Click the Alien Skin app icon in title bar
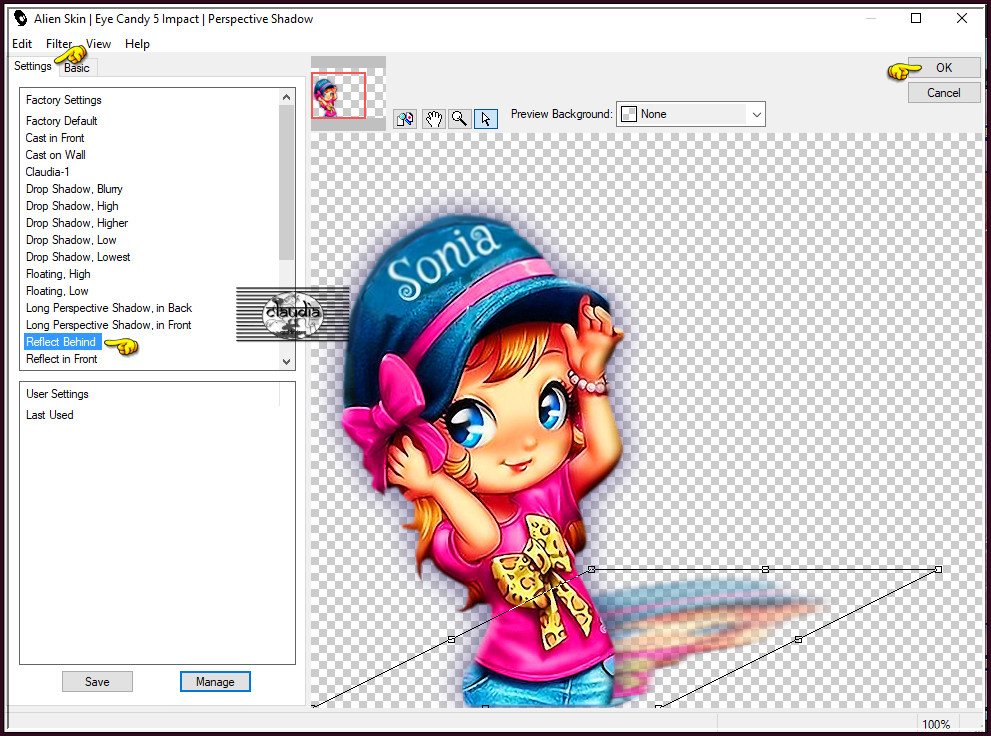Screen dimensions: 991x736 tap(20, 18)
